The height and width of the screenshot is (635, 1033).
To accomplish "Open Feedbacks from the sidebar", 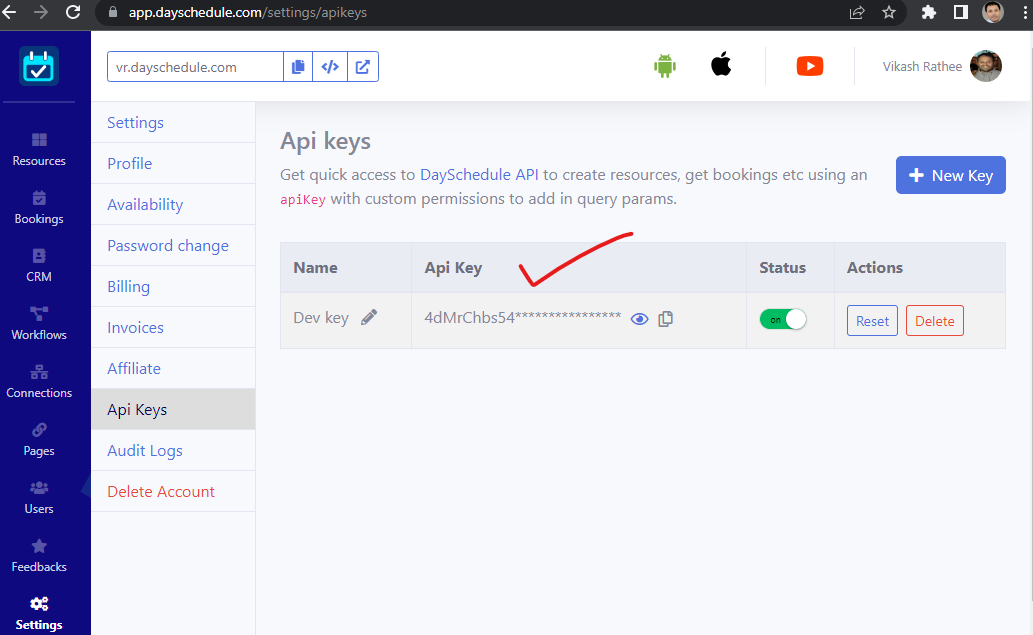I will (x=39, y=553).
